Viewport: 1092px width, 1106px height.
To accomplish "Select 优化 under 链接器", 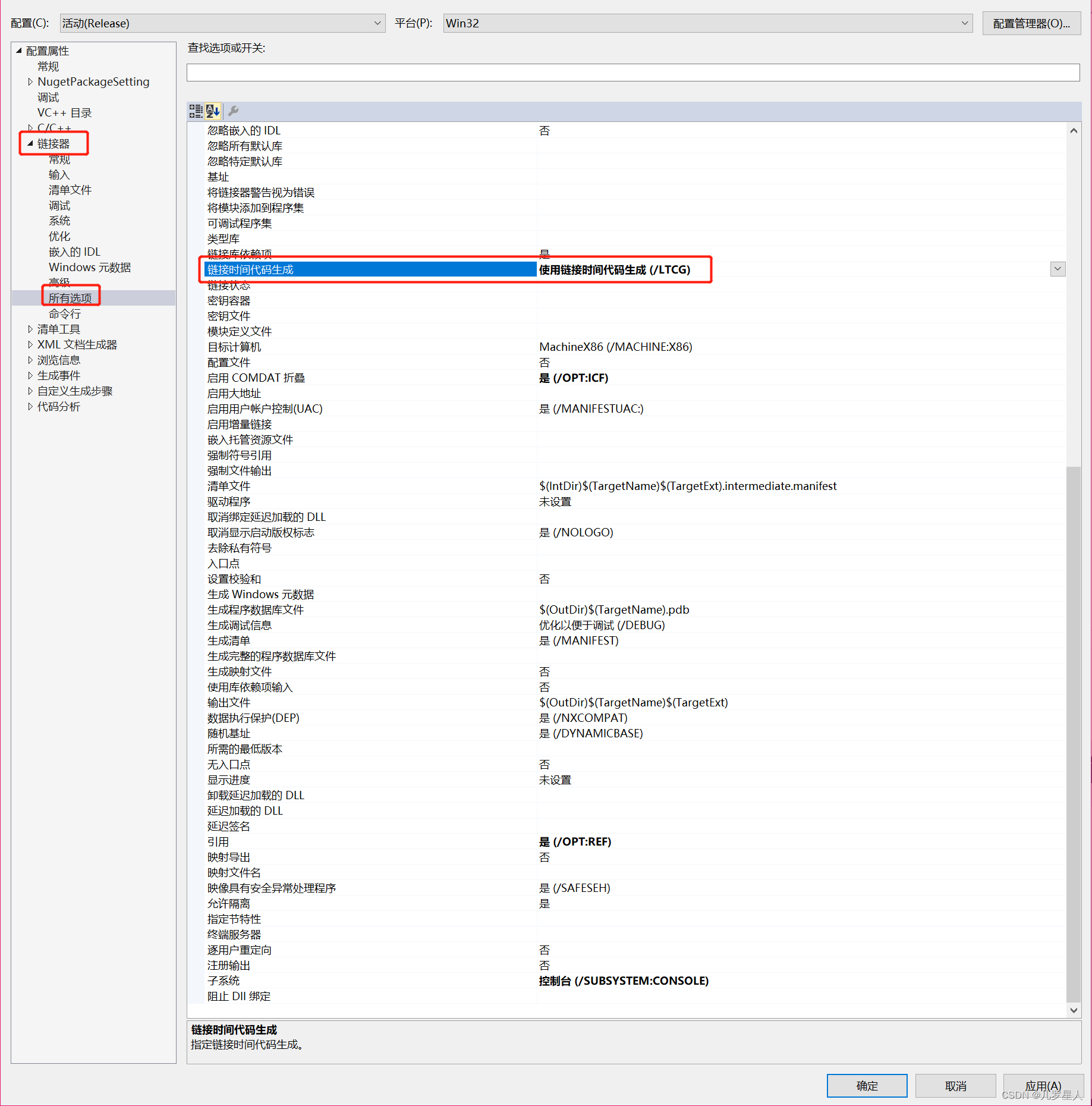I will click(59, 236).
